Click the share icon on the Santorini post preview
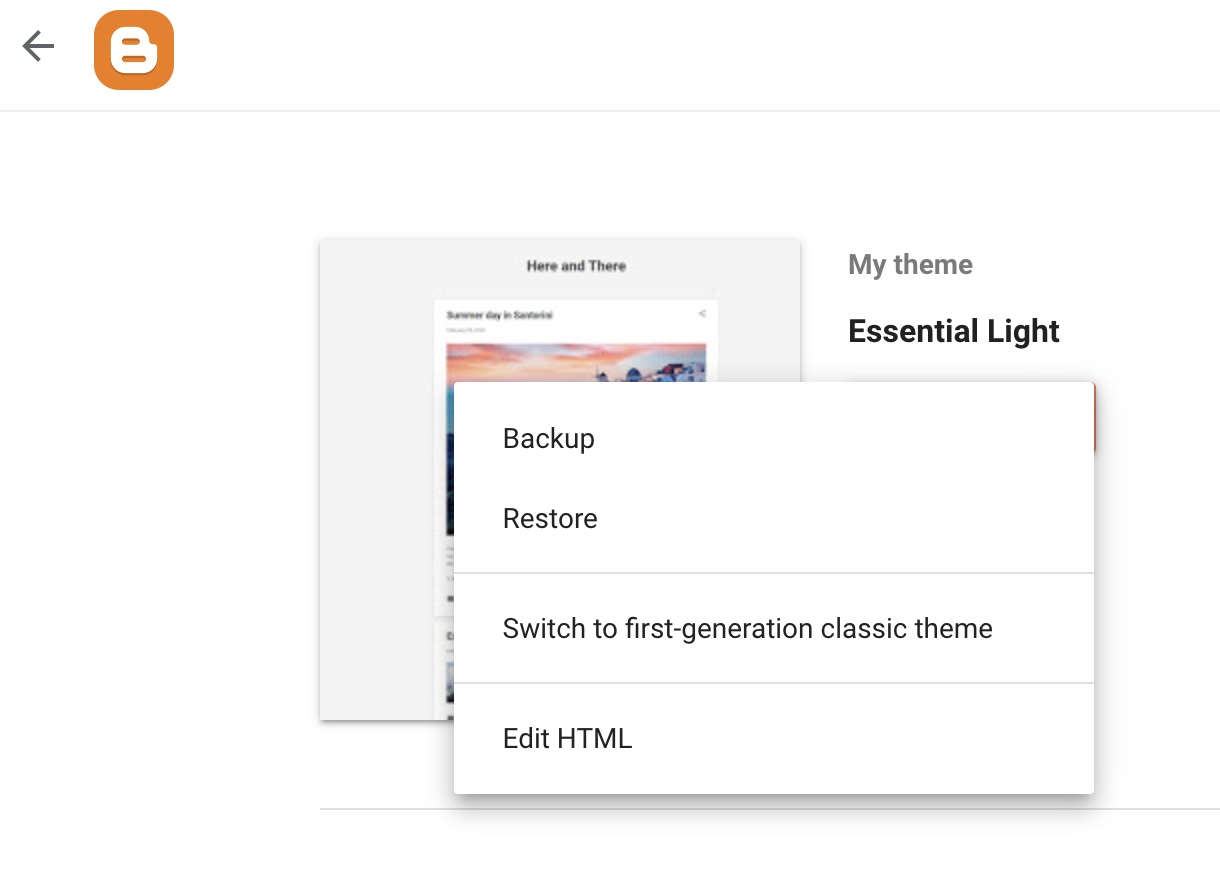1220x872 pixels. click(702, 313)
